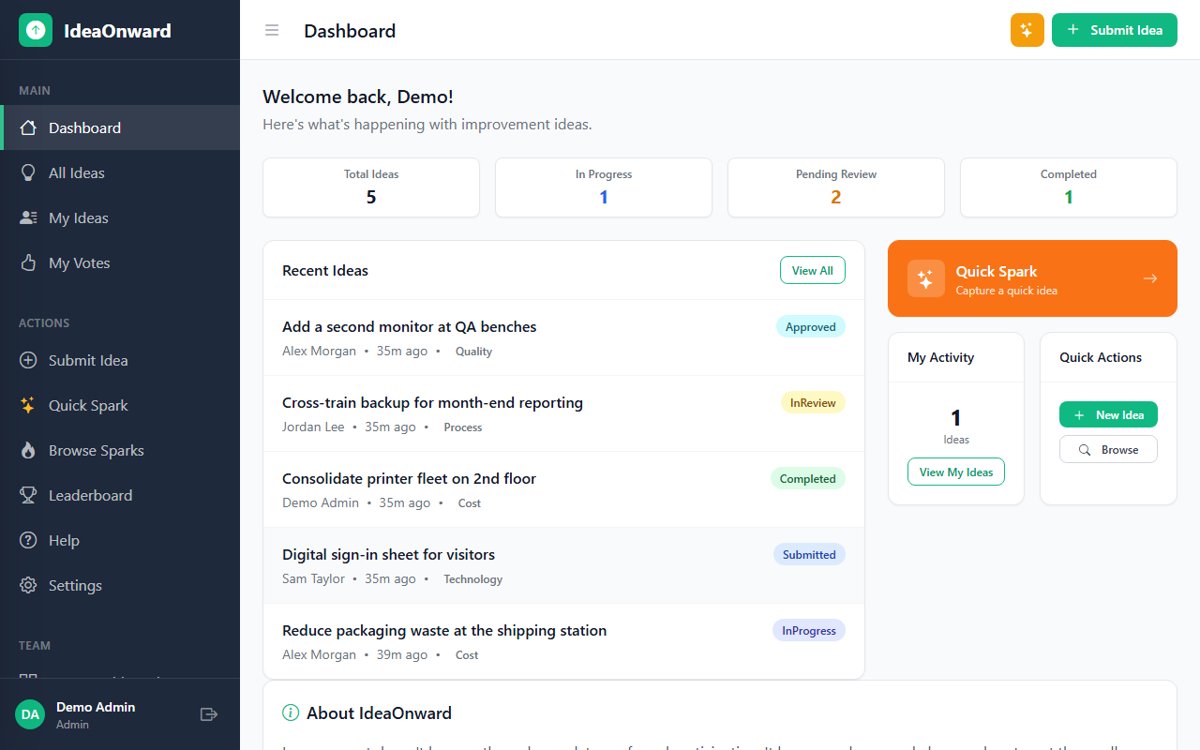Click the All Ideas lightbulb icon

pyautogui.click(x=28, y=173)
